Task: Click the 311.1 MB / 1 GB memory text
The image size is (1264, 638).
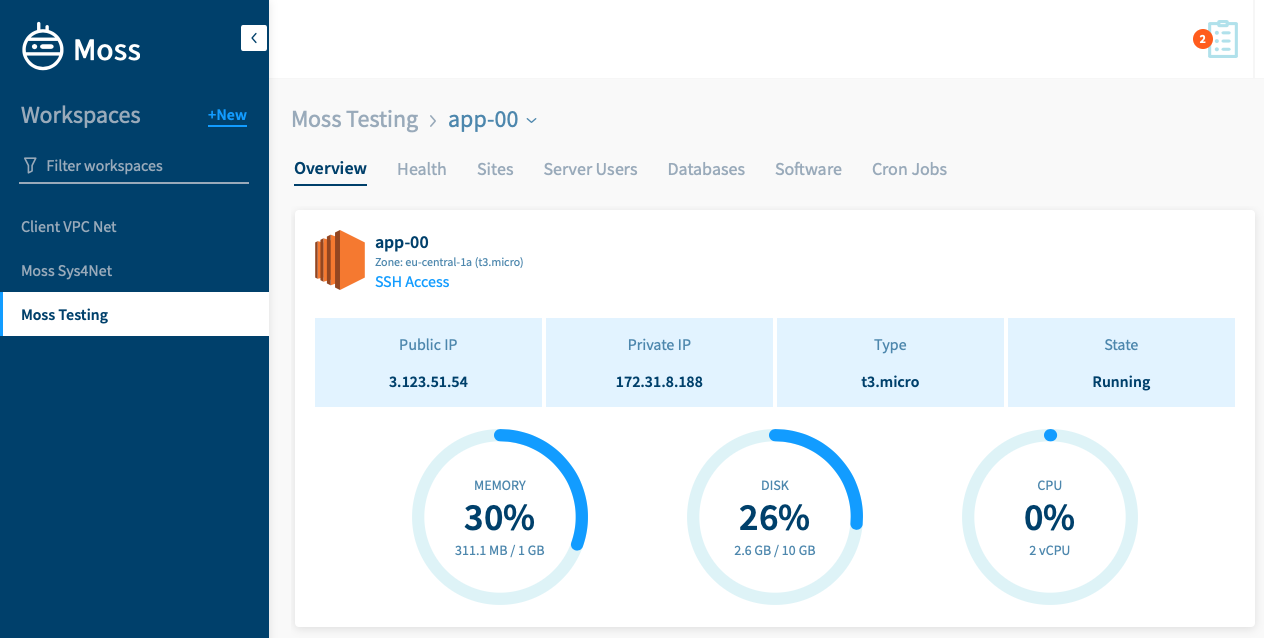Action: coord(499,550)
